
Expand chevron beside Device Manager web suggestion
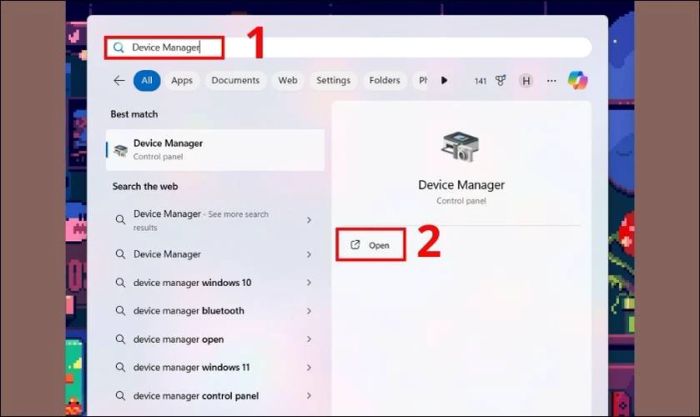pos(309,254)
